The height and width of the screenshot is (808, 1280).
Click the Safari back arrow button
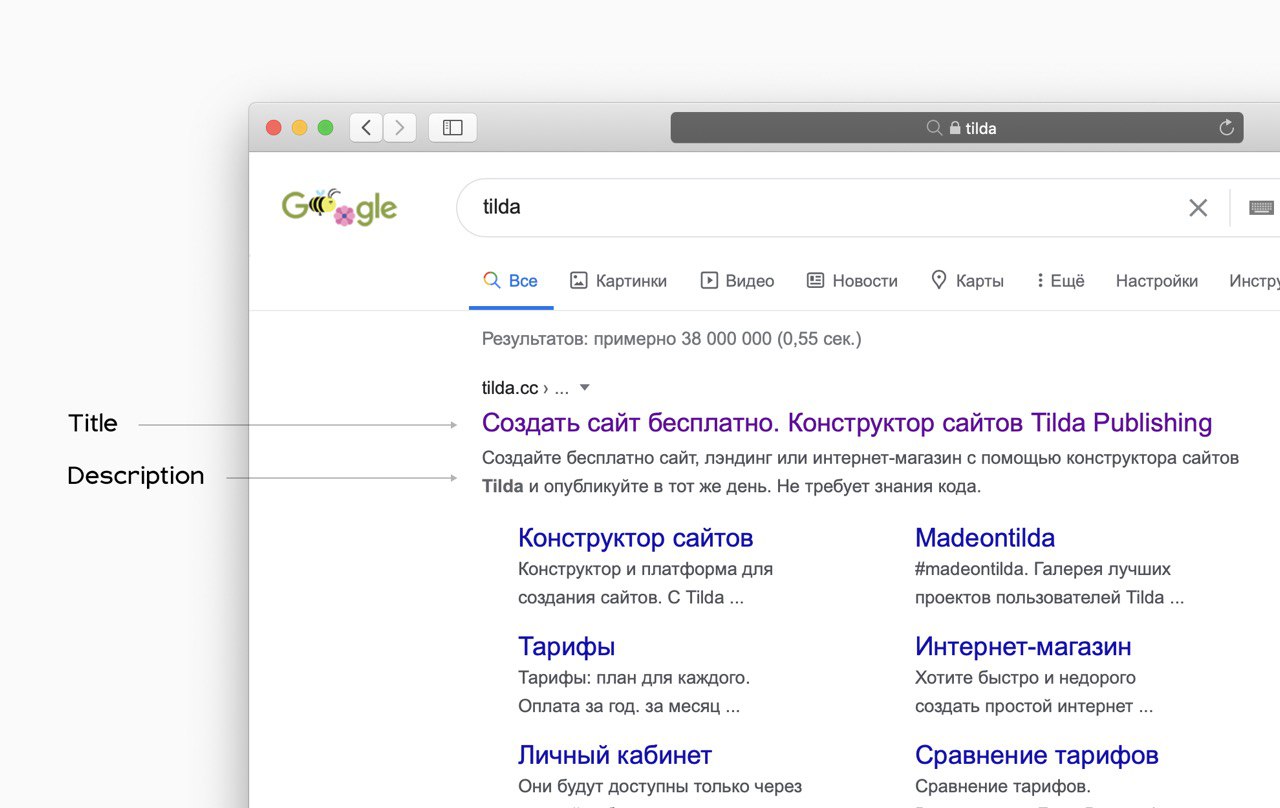coord(366,128)
